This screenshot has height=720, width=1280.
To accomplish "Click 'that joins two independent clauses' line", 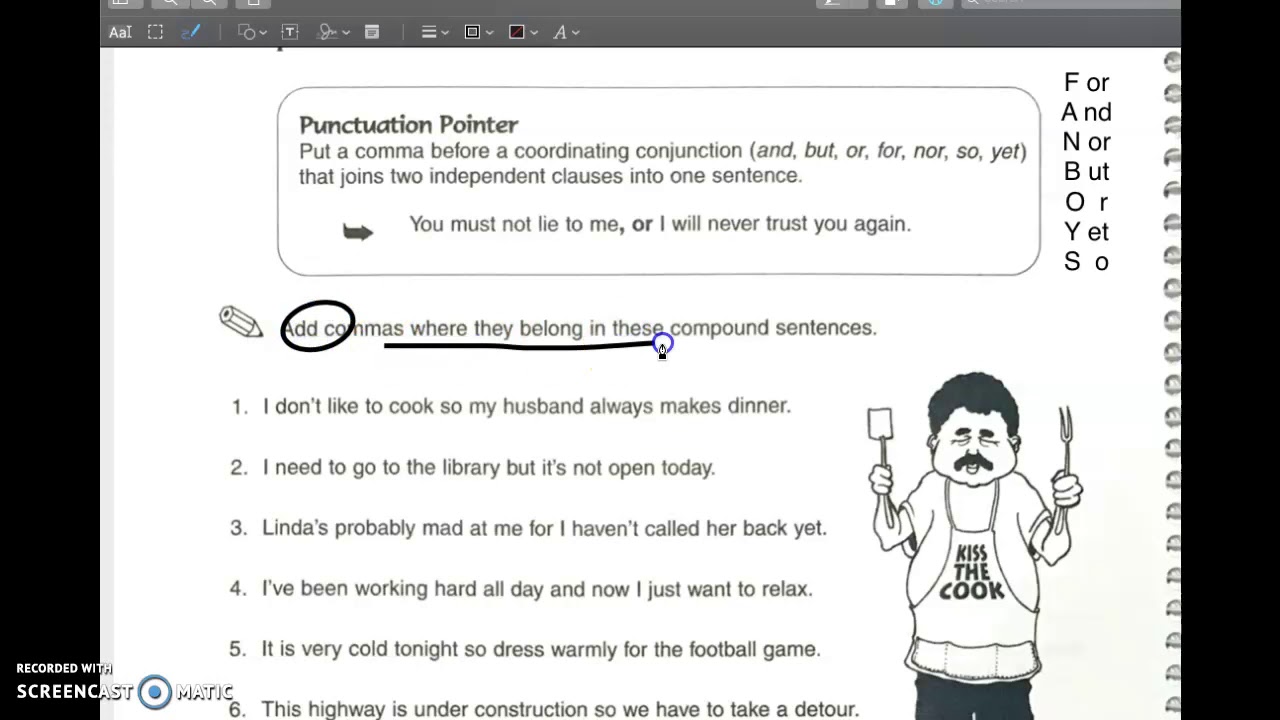I will 550,176.
